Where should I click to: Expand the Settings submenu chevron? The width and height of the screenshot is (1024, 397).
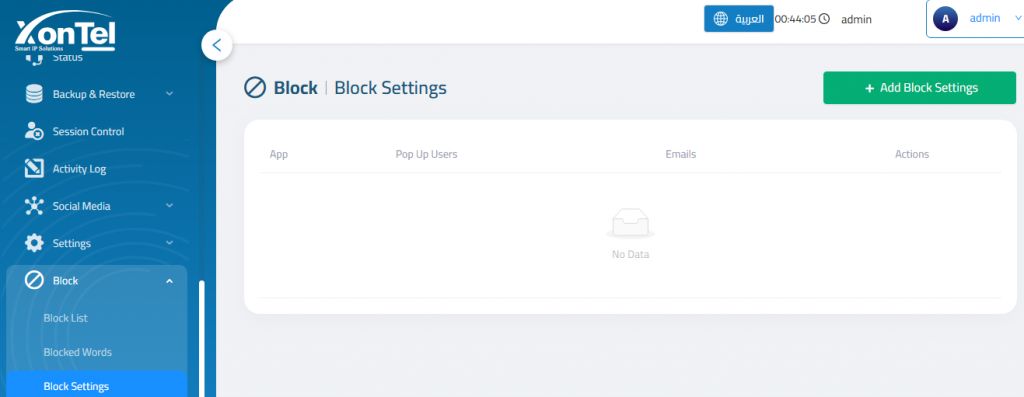[169, 243]
